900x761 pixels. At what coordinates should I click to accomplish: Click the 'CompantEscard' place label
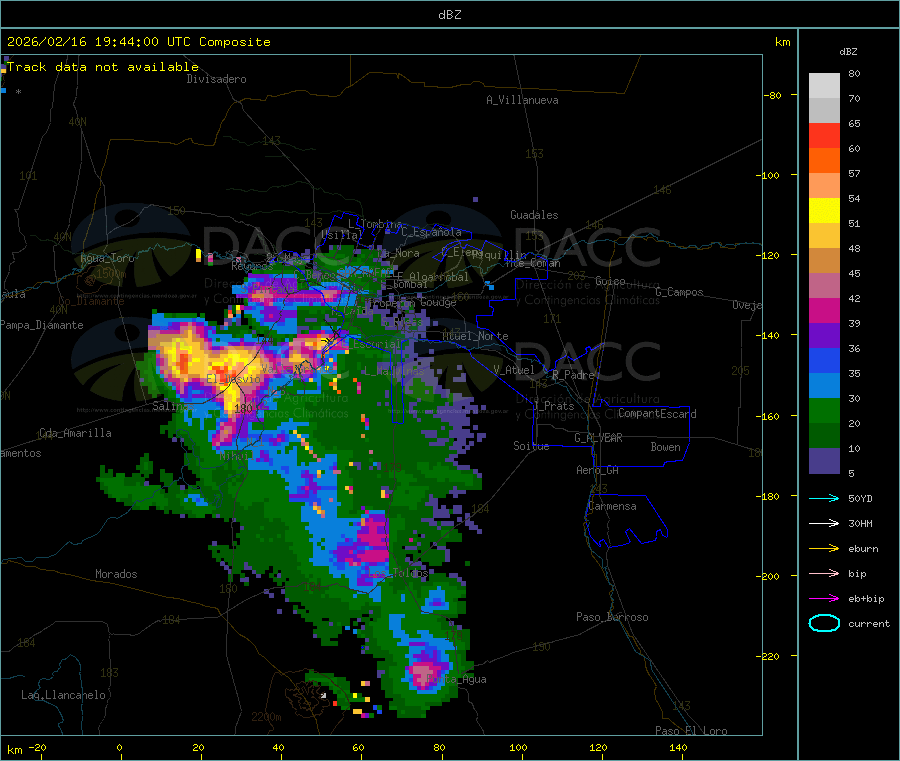657,414
